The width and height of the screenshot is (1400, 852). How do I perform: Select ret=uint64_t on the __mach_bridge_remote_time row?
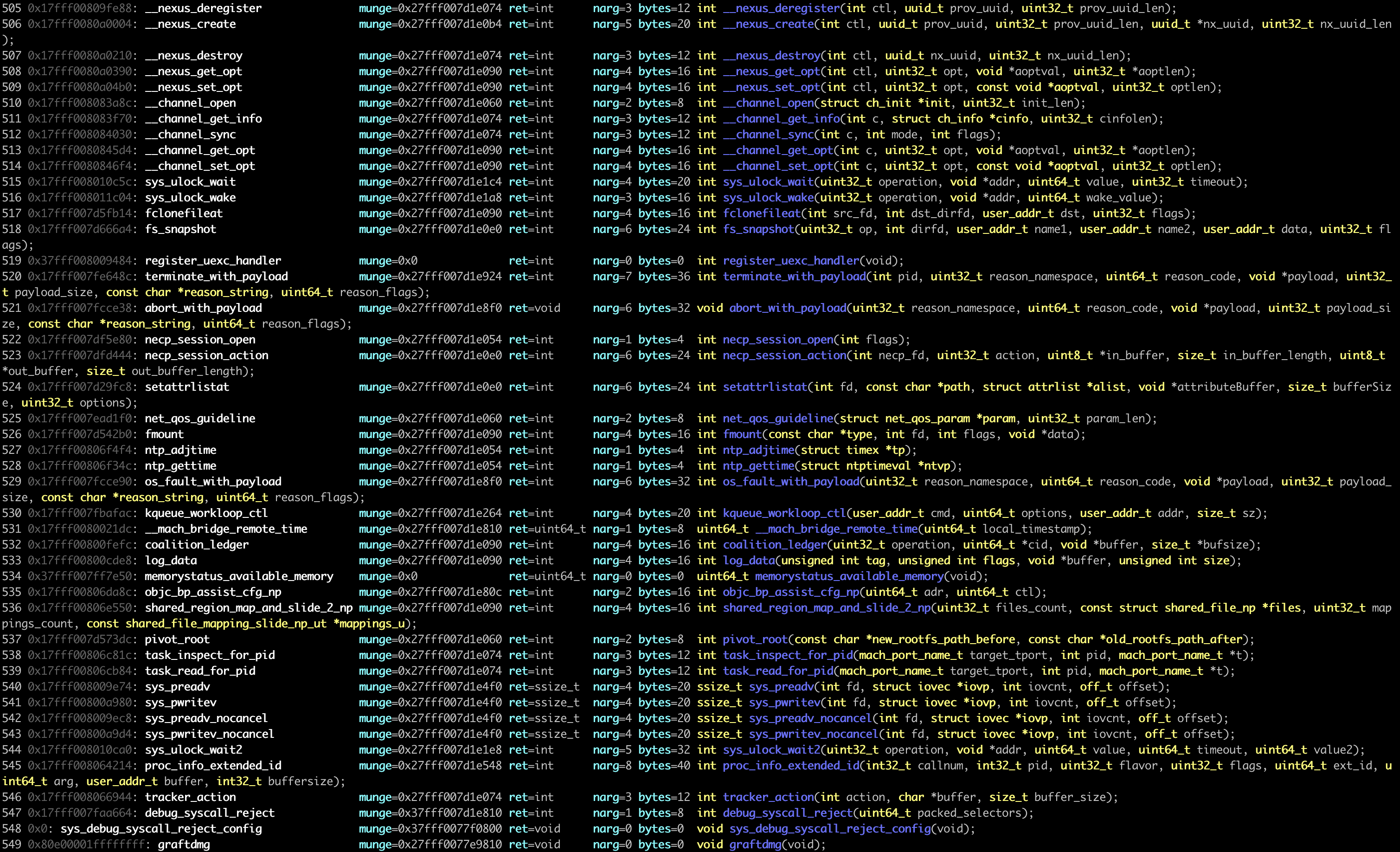click(547, 529)
